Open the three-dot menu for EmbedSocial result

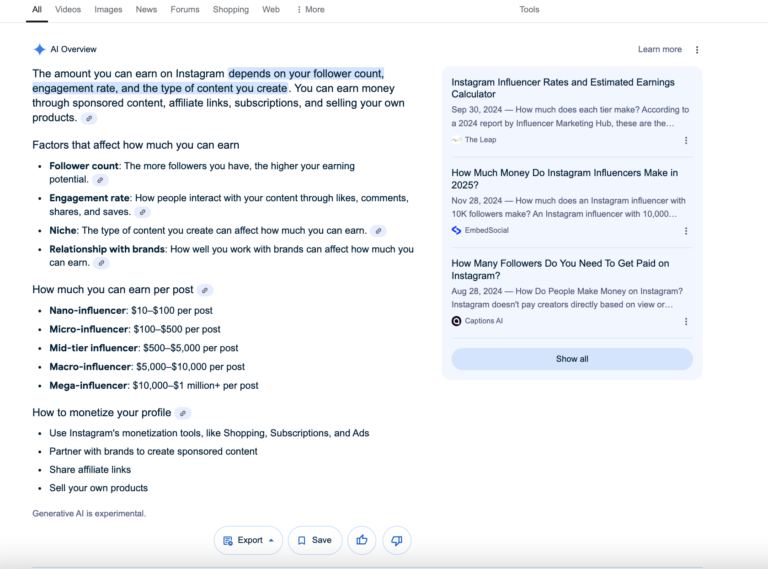(686, 231)
